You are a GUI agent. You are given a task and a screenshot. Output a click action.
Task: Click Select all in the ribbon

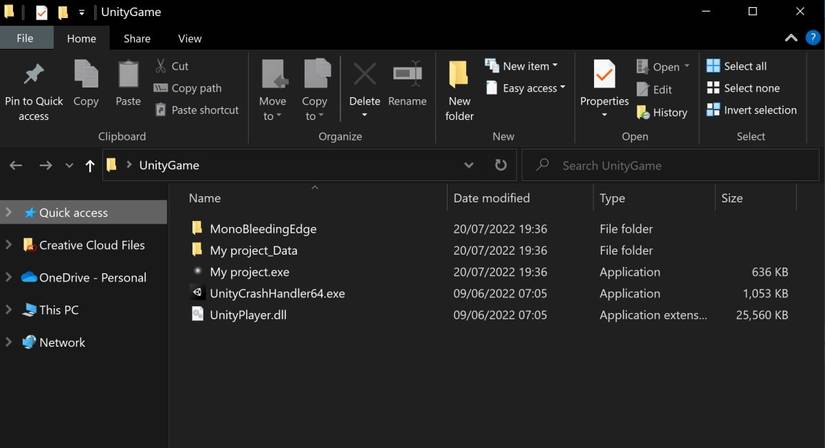tap(737, 66)
